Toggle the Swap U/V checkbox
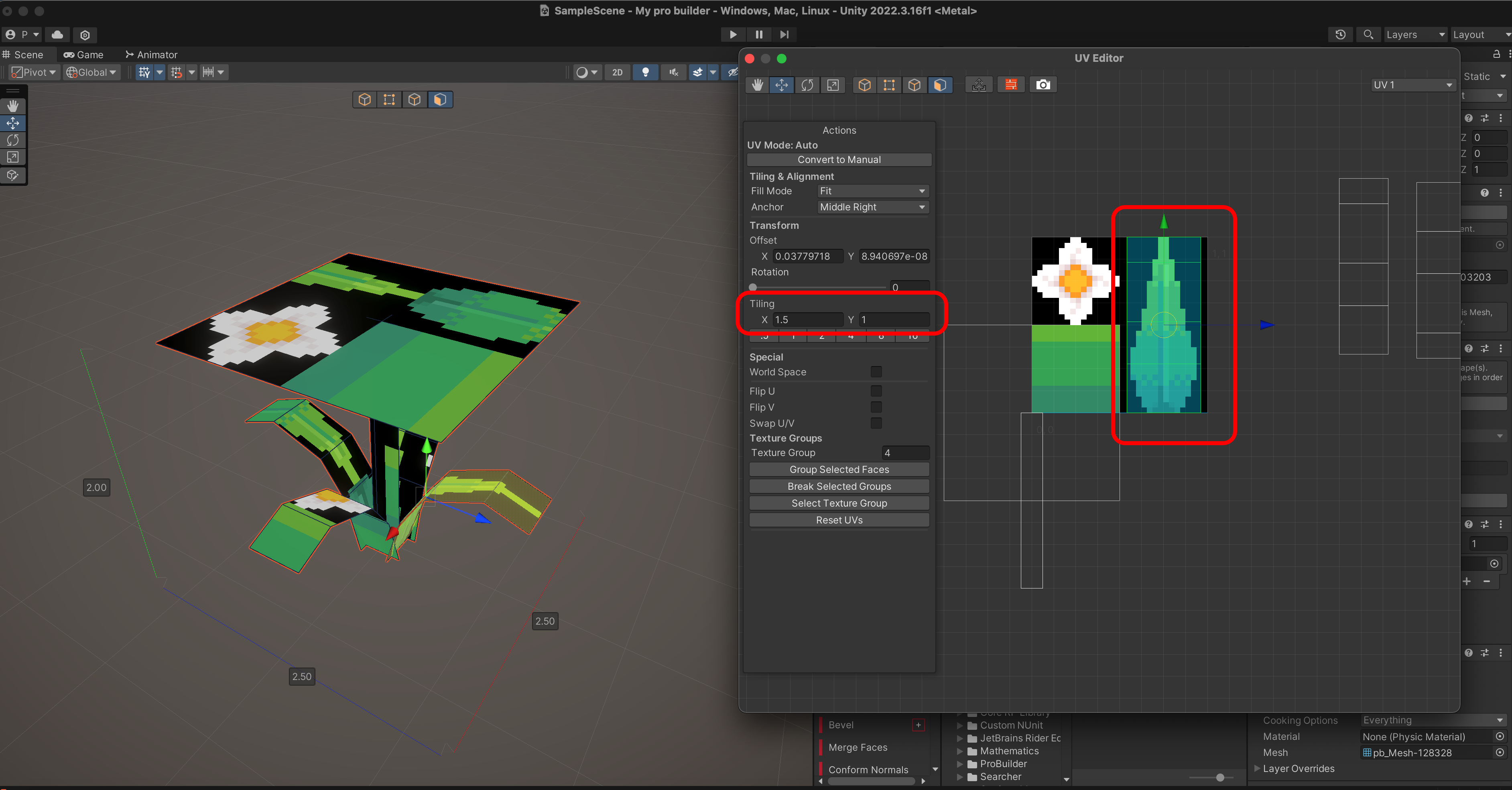Screen dimensions: 1512x790 pos(876,423)
